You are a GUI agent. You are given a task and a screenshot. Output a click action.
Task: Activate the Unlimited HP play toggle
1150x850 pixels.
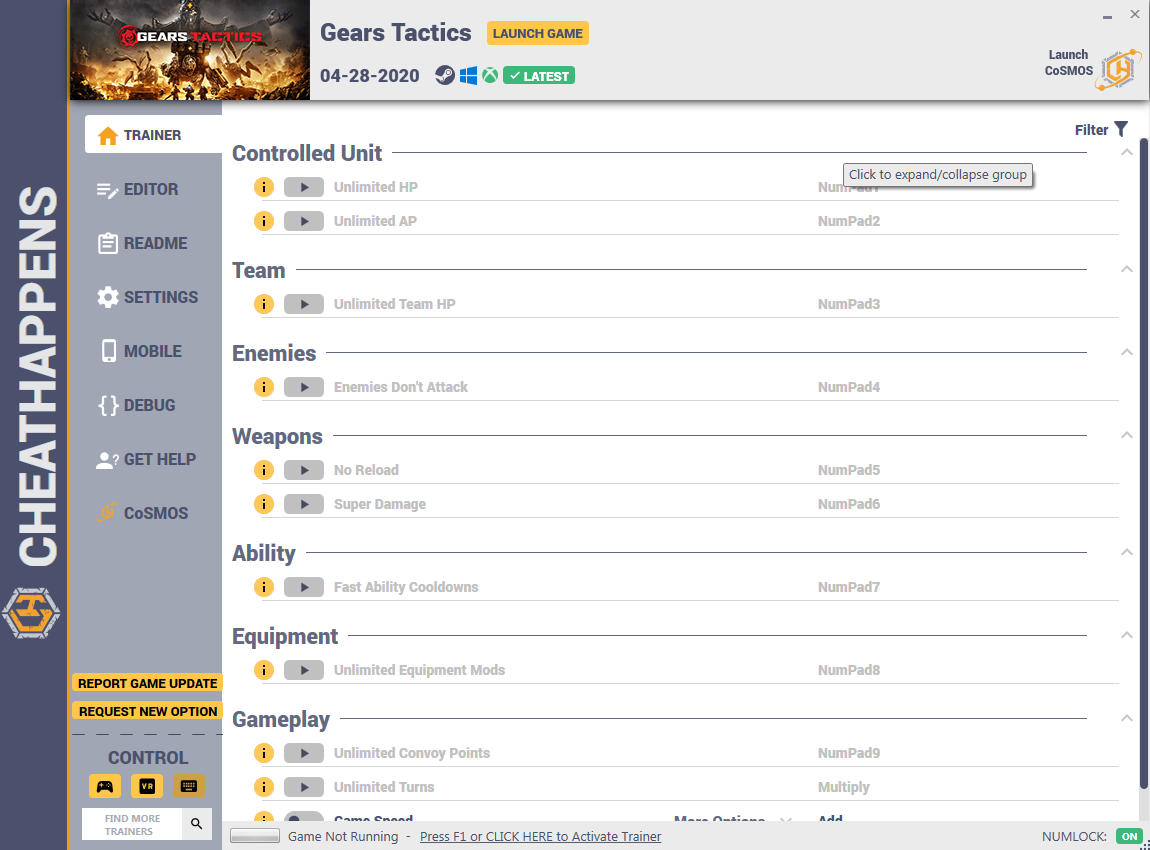(x=304, y=187)
